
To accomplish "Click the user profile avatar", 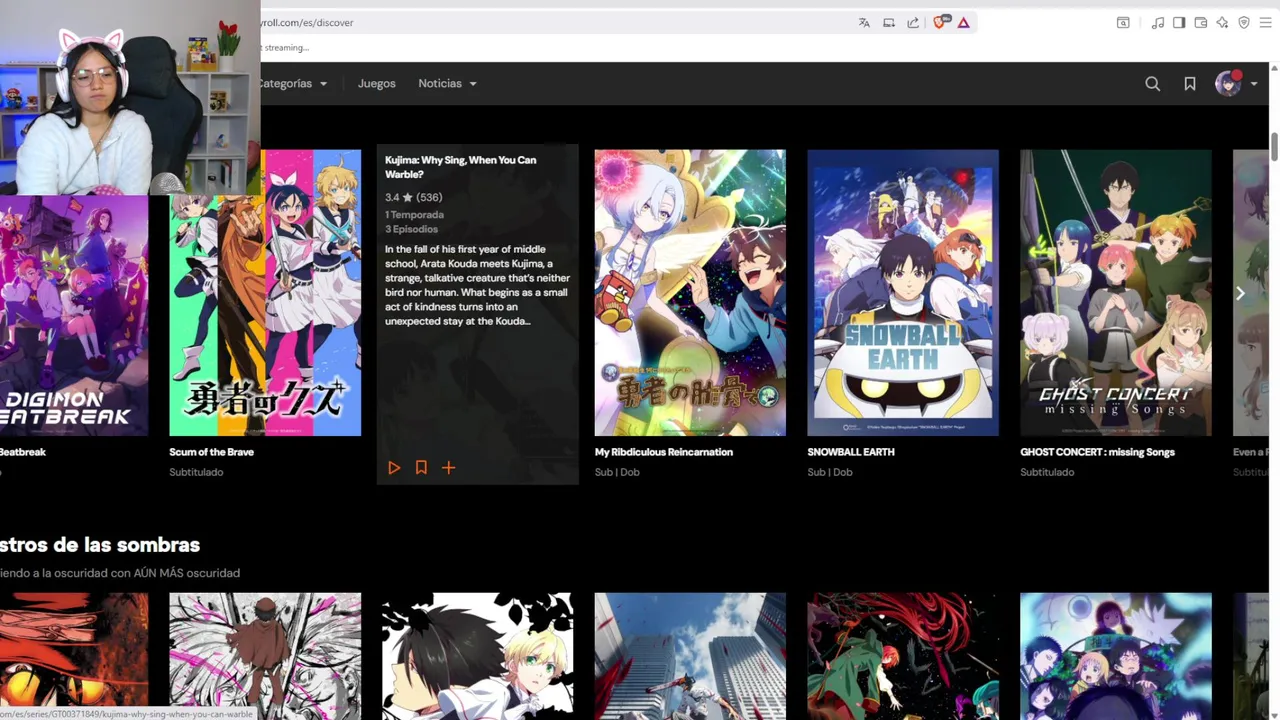I will (1228, 84).
